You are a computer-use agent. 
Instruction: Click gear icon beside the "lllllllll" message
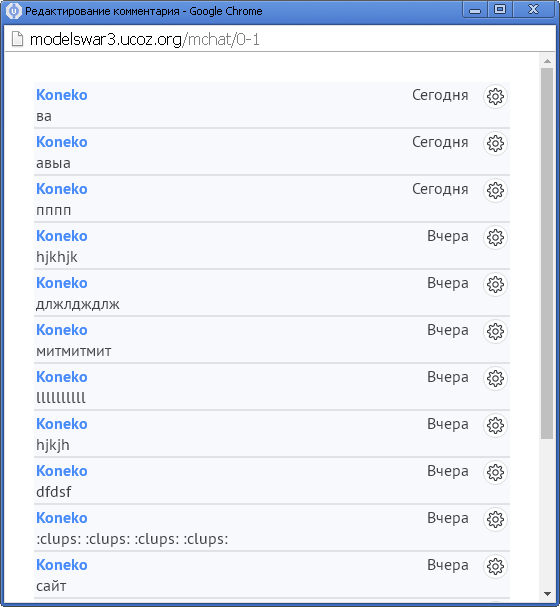495,378
